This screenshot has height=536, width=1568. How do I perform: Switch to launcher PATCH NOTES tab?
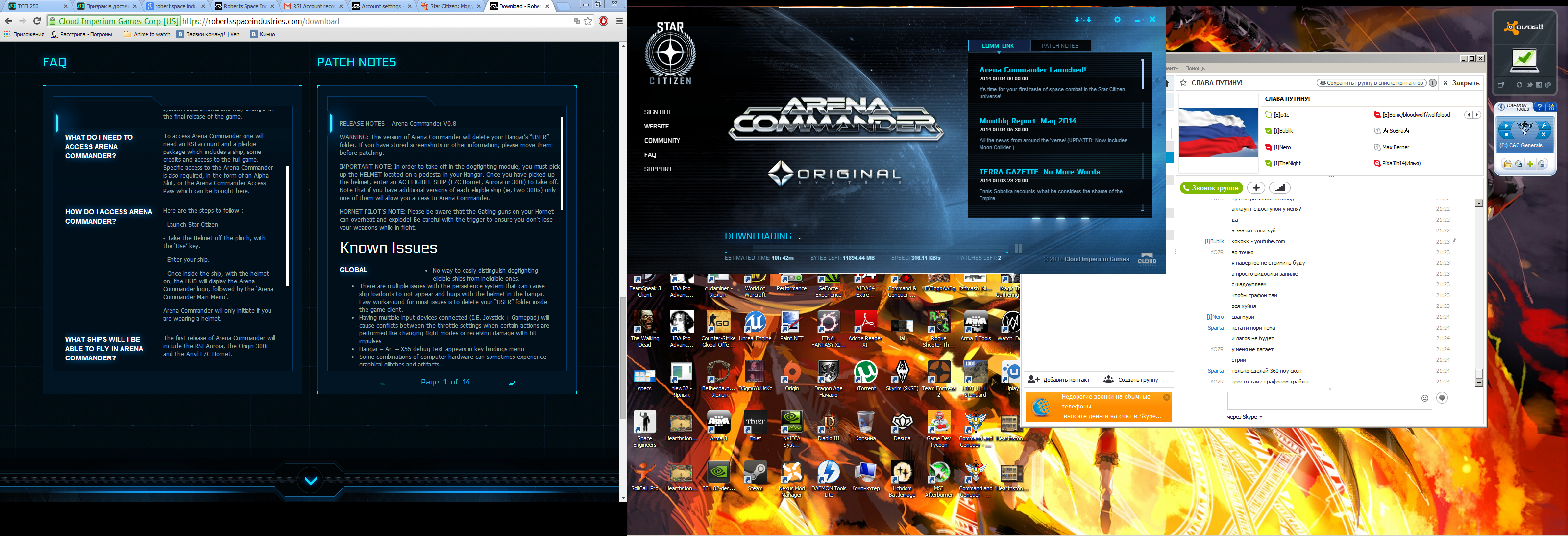pos(1060,46)
